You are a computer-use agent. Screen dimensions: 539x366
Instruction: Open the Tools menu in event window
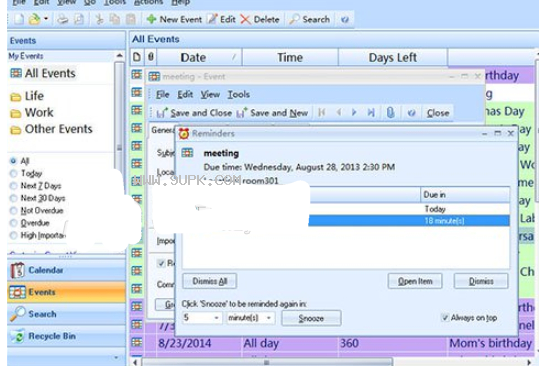[x=239, y=95]
